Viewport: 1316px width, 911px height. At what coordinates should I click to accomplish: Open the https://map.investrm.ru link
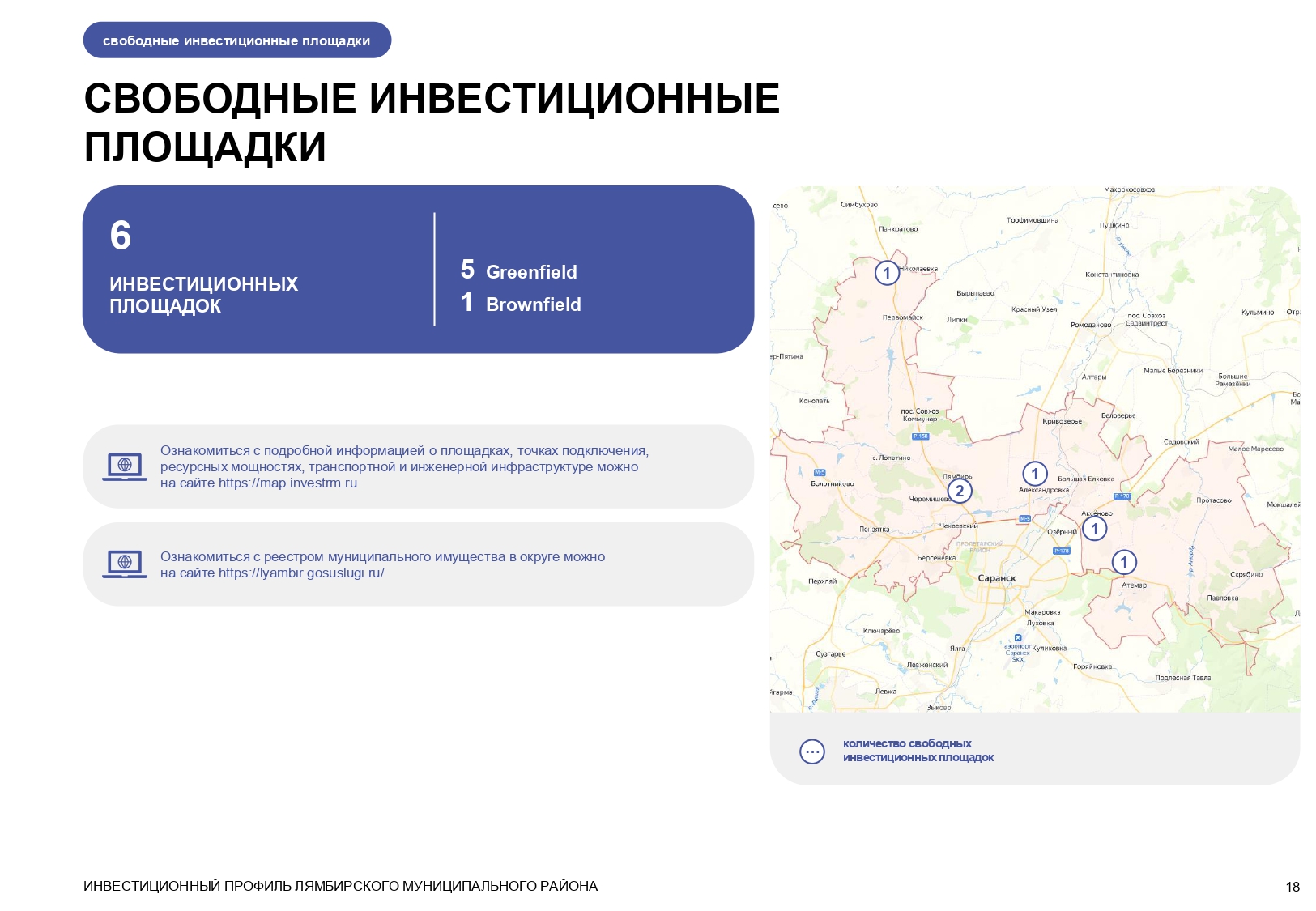(x=287, y=483)
